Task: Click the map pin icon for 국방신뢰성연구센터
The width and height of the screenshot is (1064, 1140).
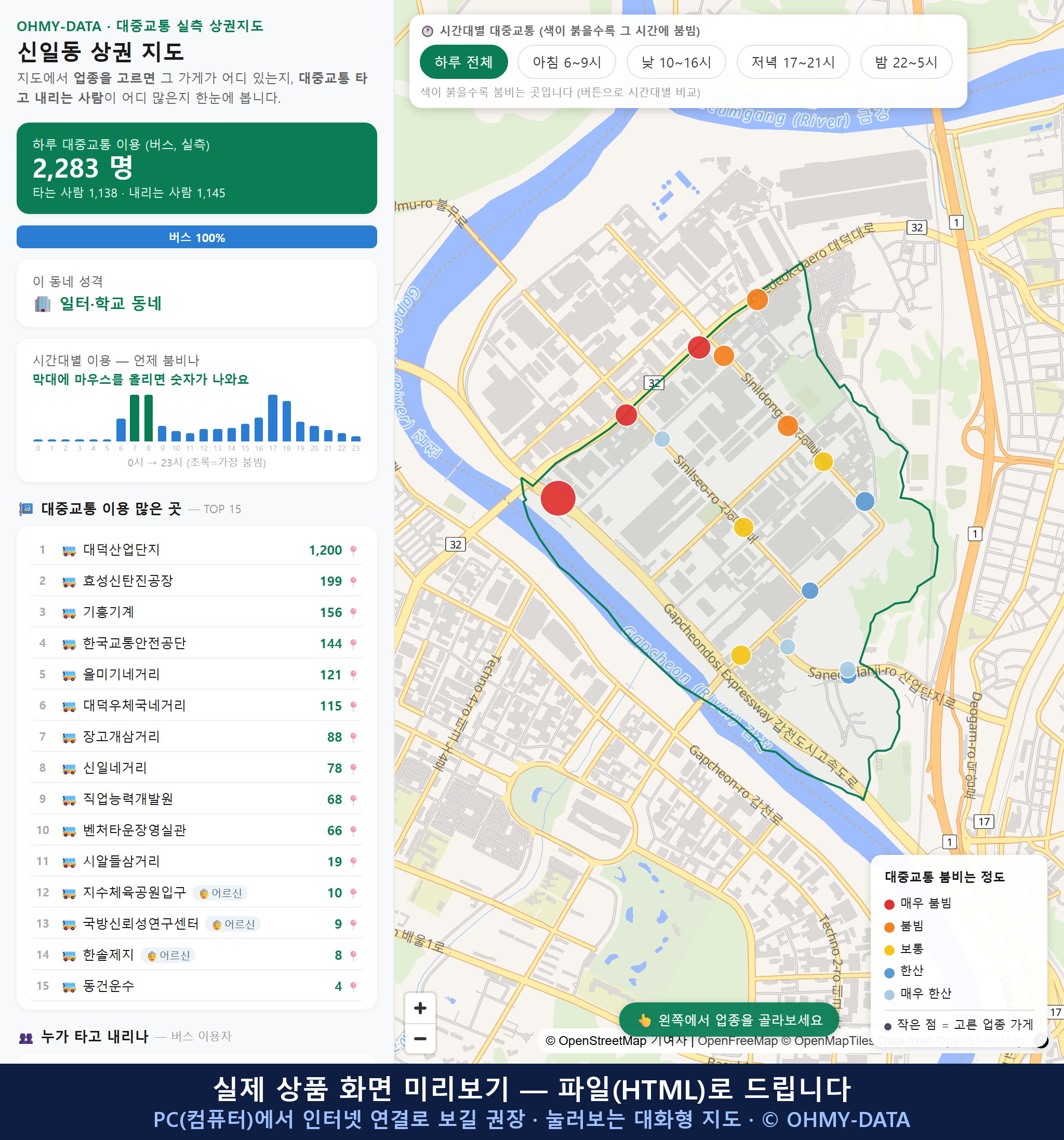Action: [353, 924]
